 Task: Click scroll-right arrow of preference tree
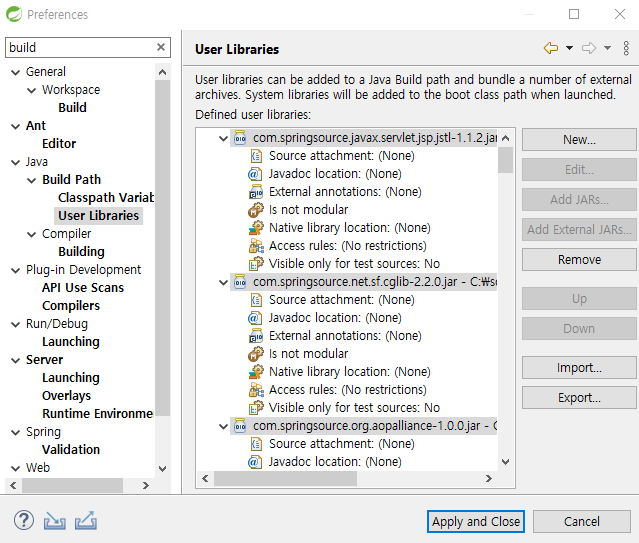pos(145,485)
